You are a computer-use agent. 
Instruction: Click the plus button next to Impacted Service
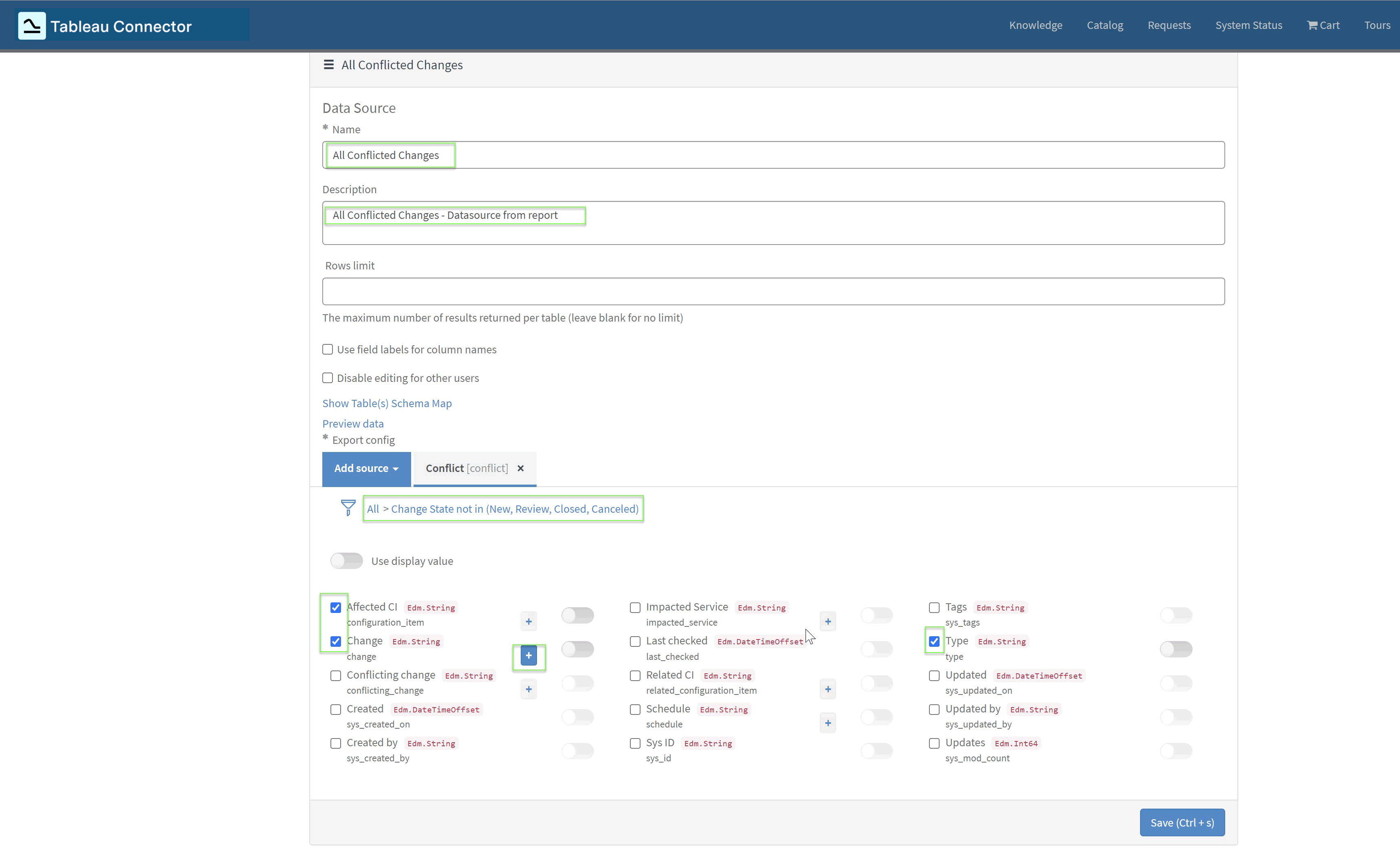point(827,622)
